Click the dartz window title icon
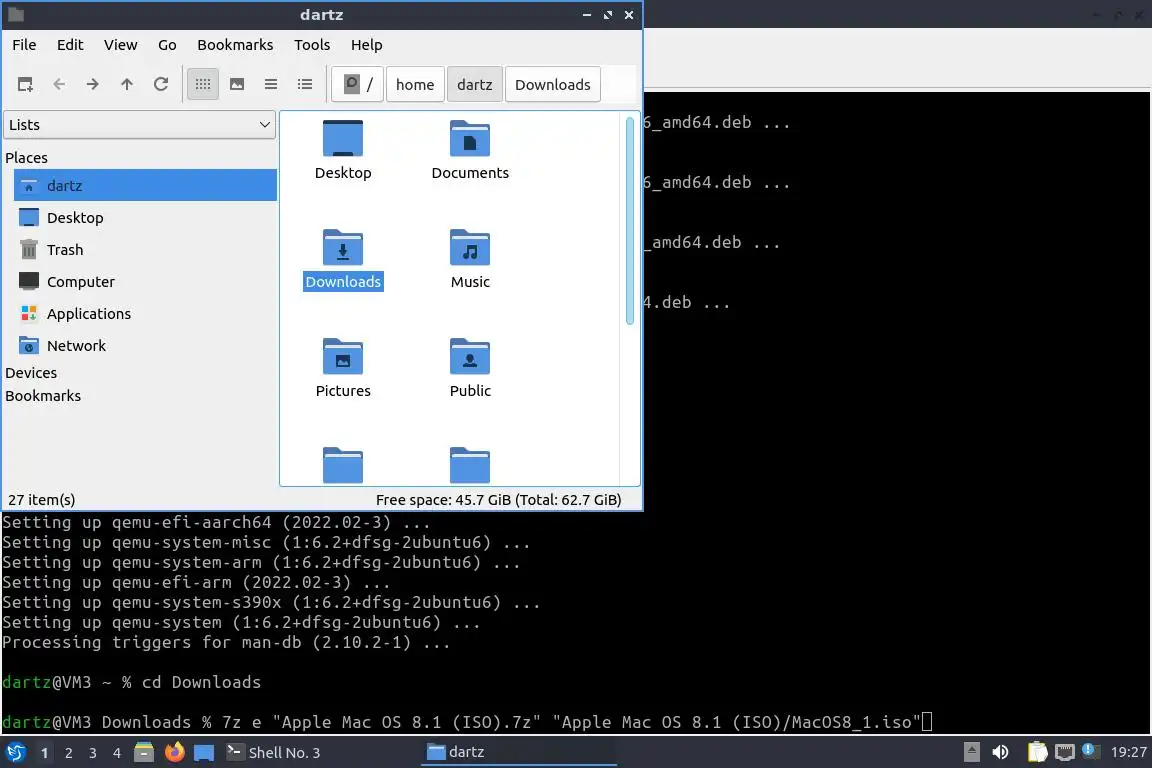The height and width of the screenshot is (768, 1152). coord(15,15)
